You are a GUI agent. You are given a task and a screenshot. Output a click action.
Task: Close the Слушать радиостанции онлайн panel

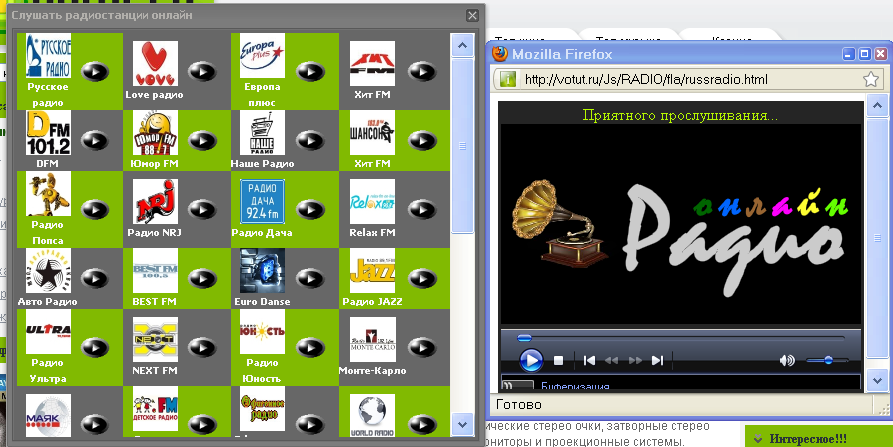(472, 15)
